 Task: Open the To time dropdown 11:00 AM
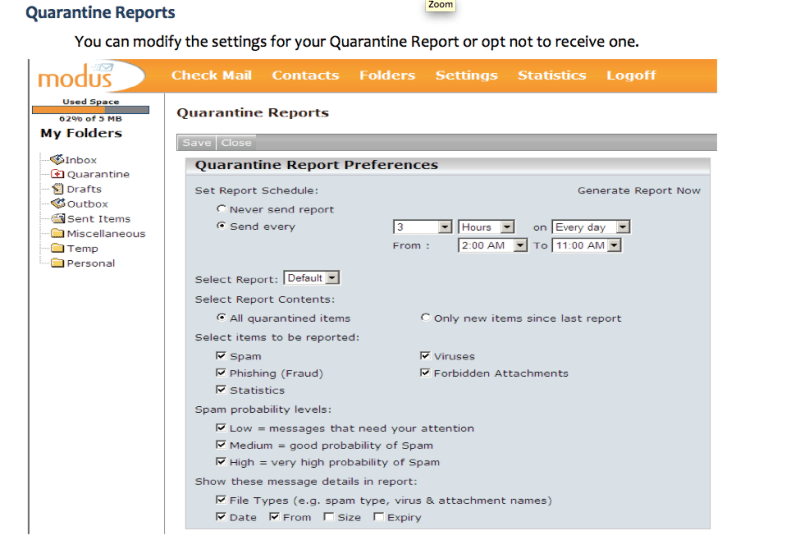[x=587, y=245]
